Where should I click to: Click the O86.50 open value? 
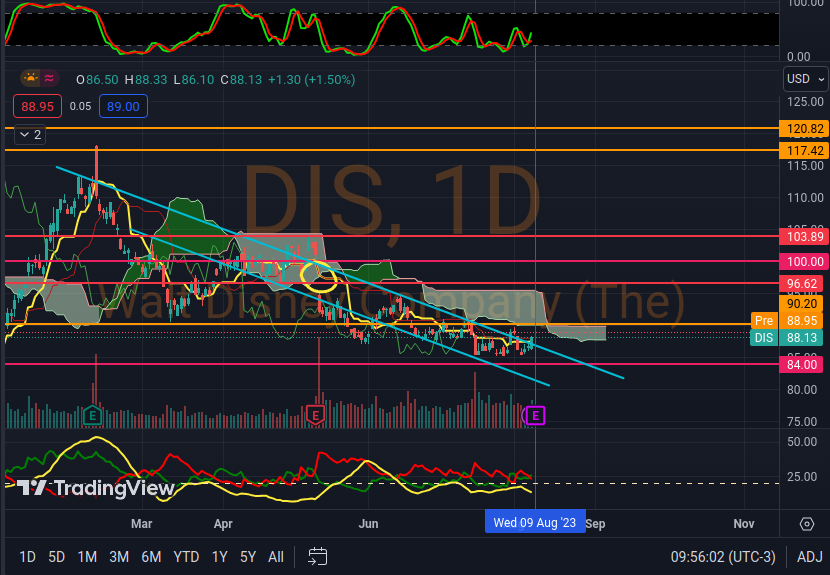click(x=97, y=80)
